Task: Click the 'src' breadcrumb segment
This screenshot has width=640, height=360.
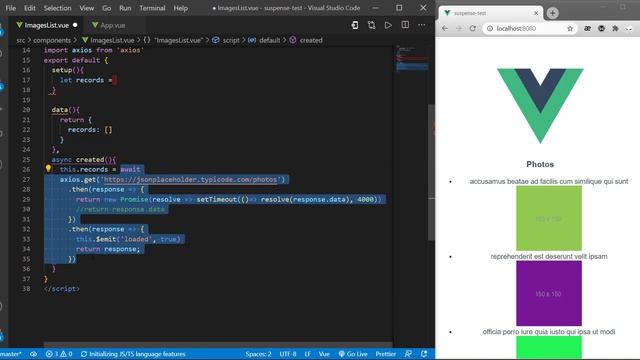Action: pyautogui.click(x=21, y=40)
